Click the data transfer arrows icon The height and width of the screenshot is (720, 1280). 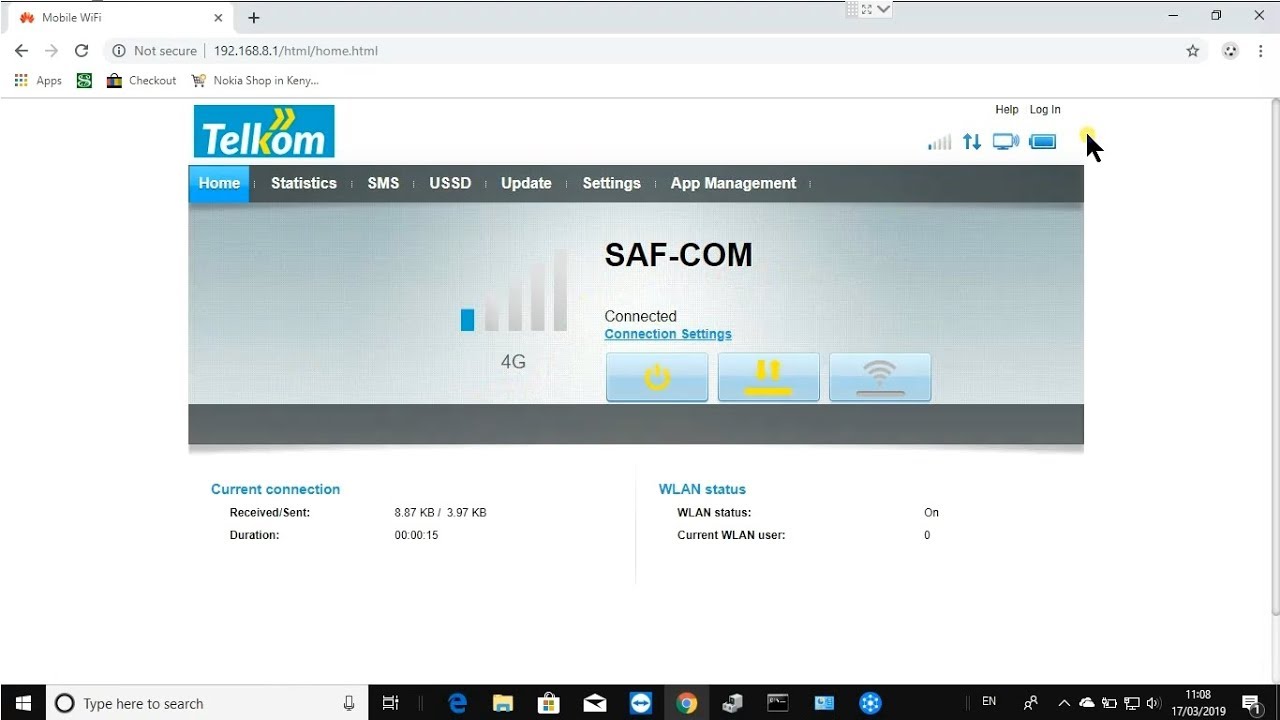[x=972, y=142]
